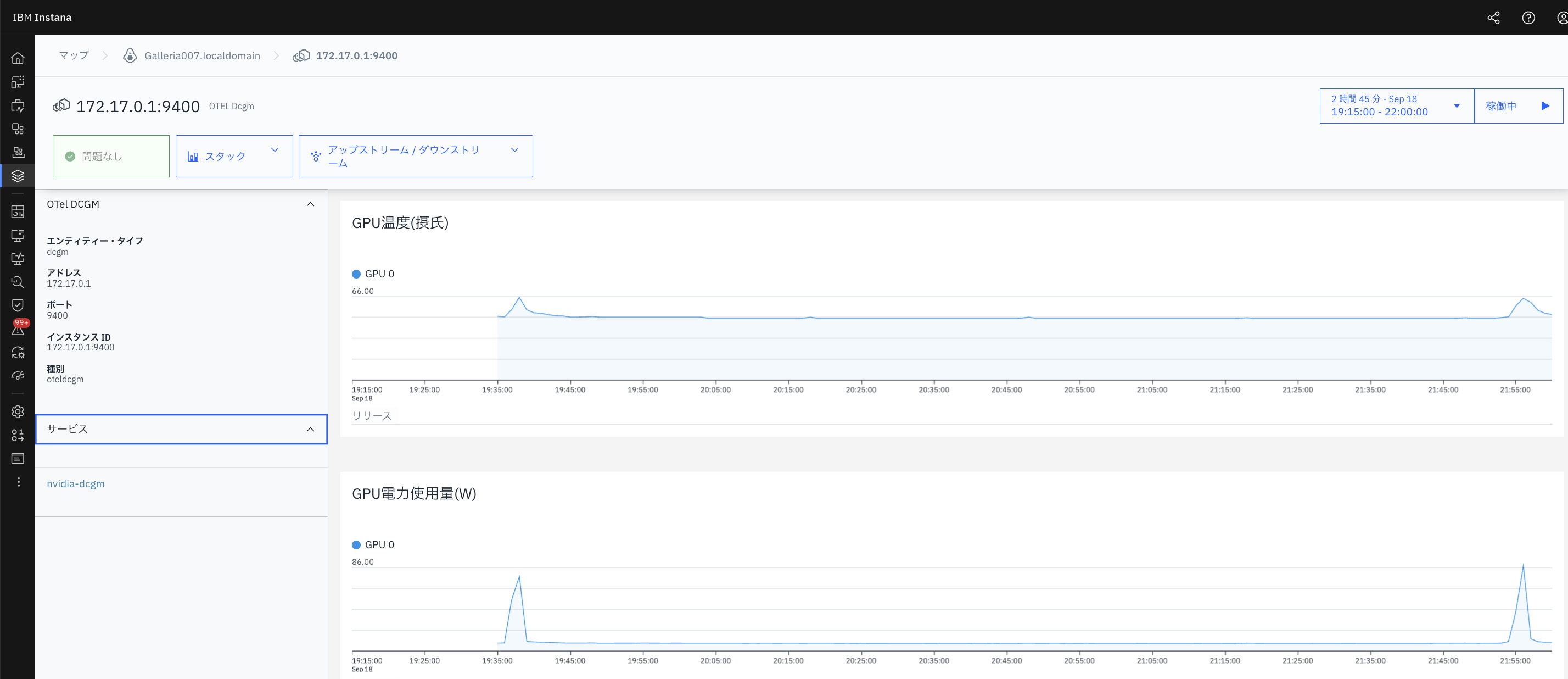Open the Instana Home dashboard
The width and height of the screenshot is (1568, 679).
pyautogui.click(x=18, y=58)
